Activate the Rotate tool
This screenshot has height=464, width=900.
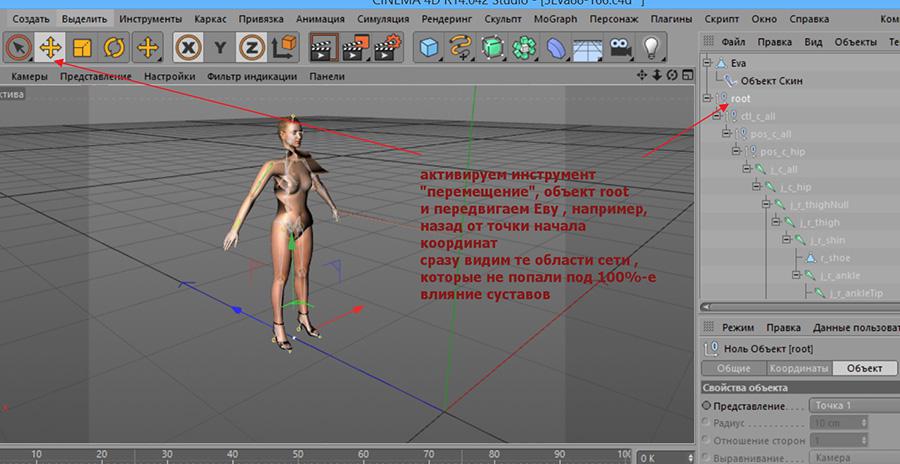[x=114, y=47]
